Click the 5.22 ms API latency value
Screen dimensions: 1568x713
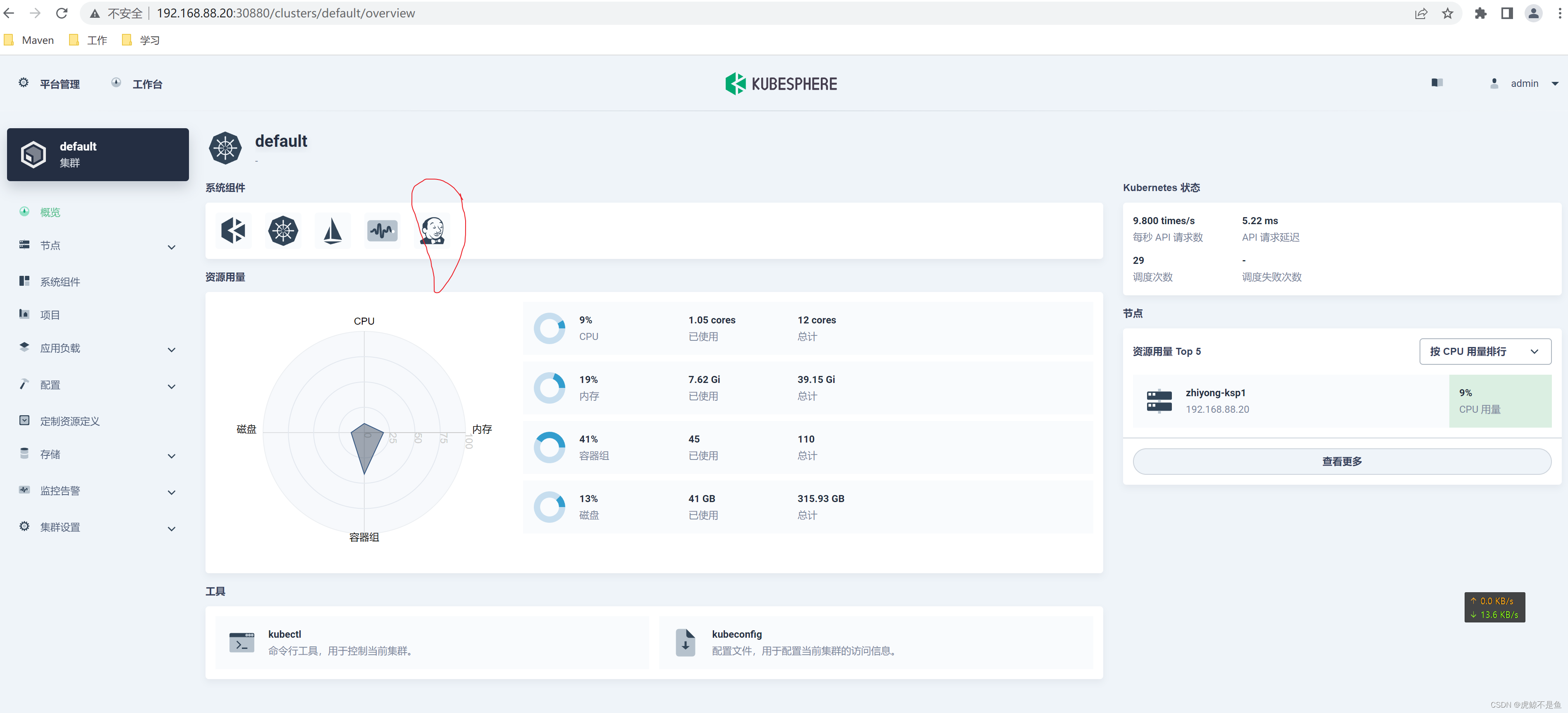(x=1260, y=221)
